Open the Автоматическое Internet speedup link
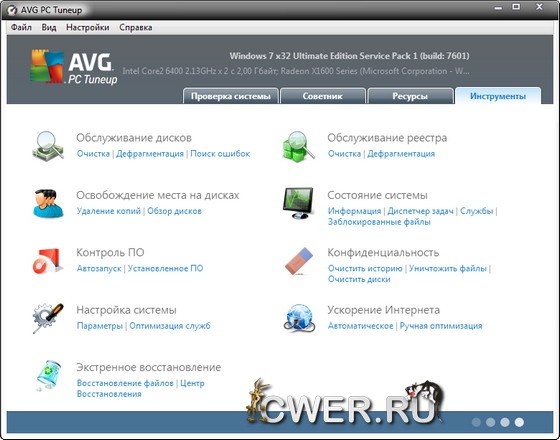Image resolution: width=560 pixels, height=440 pixels. click(360, 326)
